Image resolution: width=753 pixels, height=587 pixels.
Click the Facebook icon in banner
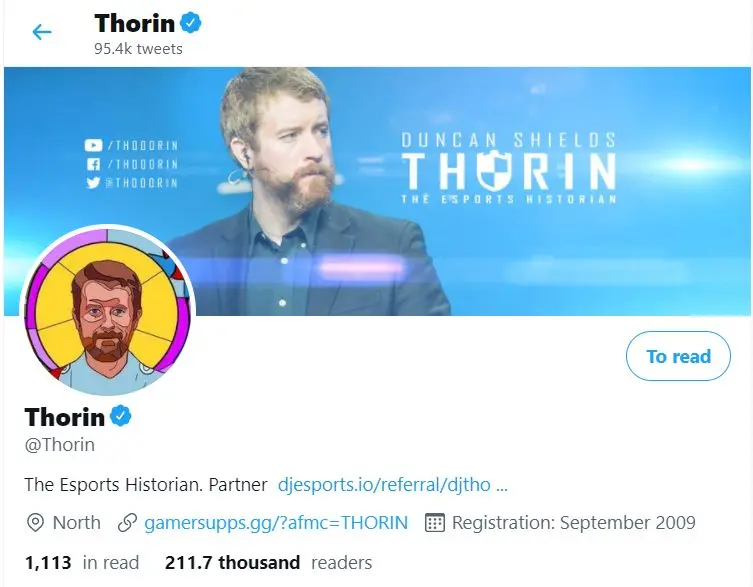(x=93, y=164)
